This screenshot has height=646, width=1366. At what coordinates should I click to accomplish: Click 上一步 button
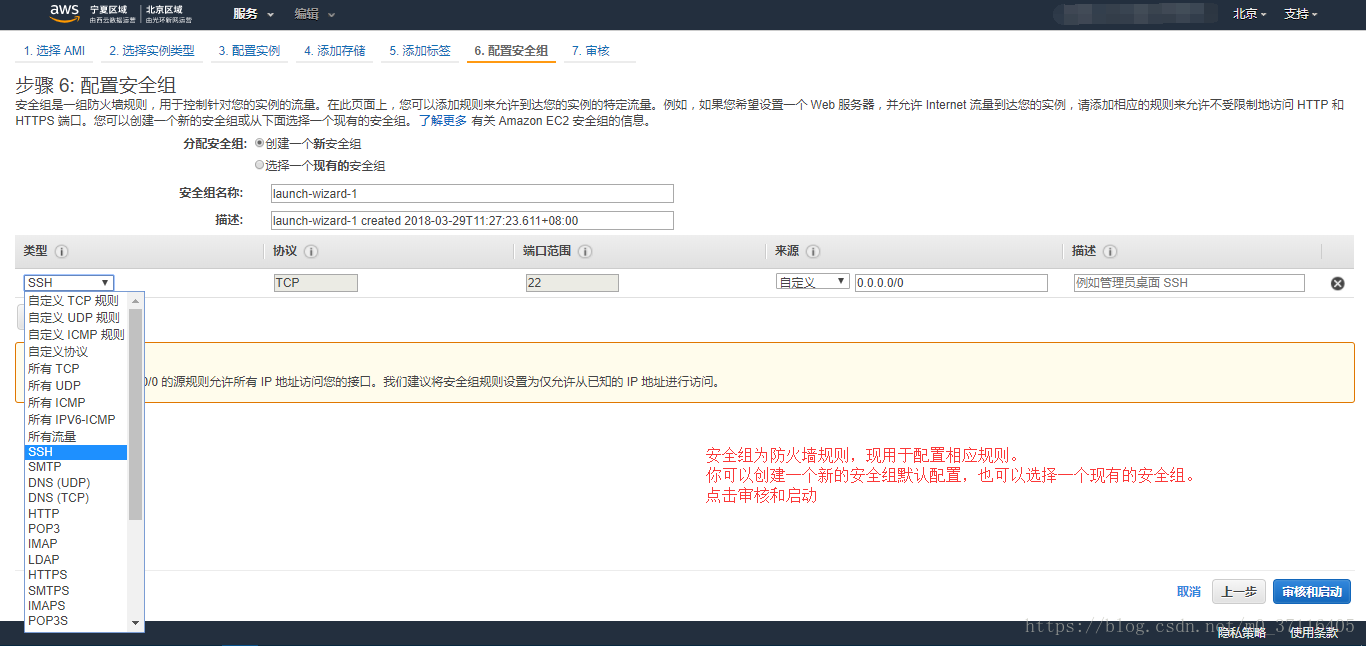[x=1239, y=592]
